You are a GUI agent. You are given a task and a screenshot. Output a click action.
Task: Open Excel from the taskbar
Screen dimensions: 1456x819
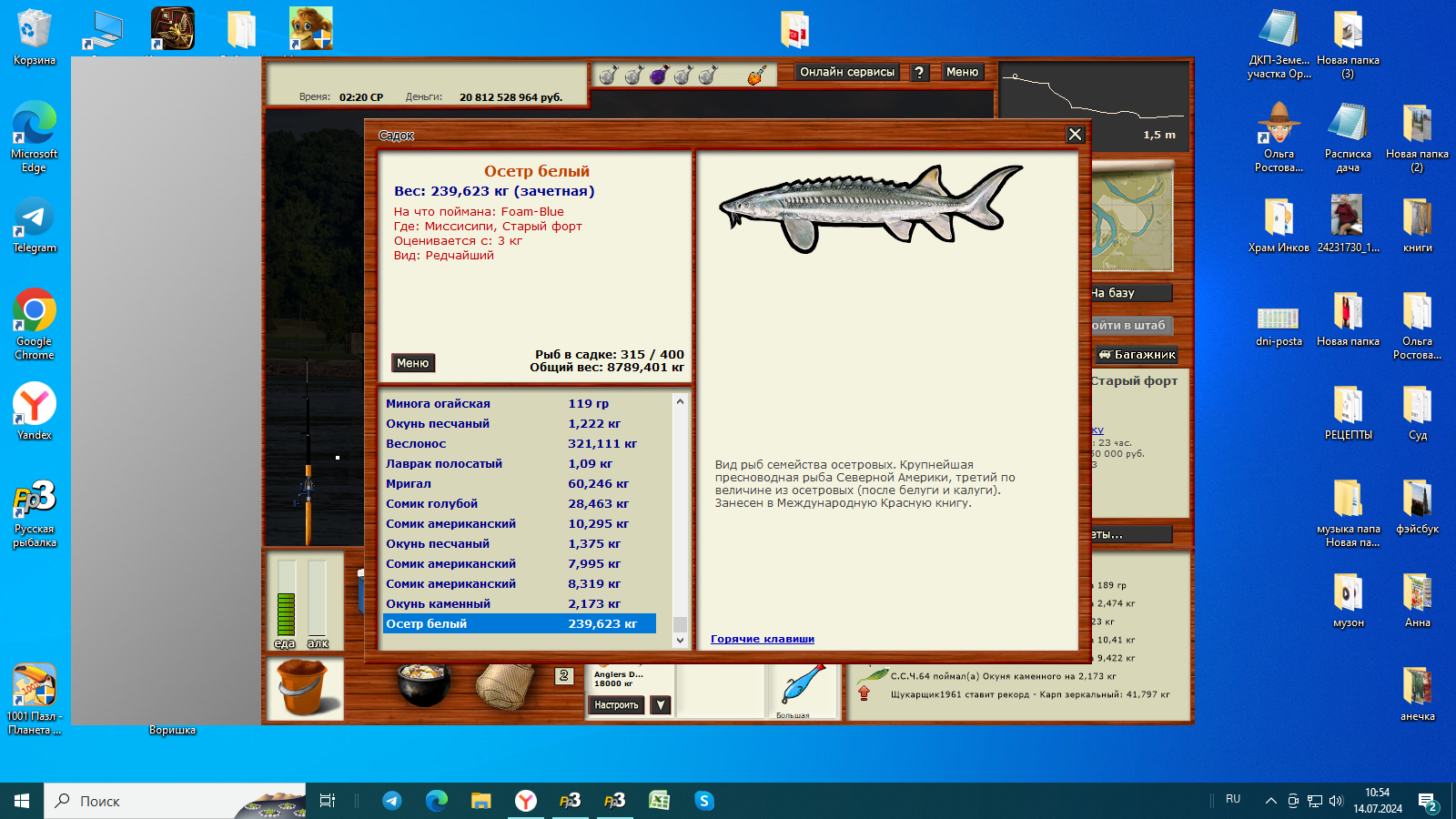[x=659, y=801]
